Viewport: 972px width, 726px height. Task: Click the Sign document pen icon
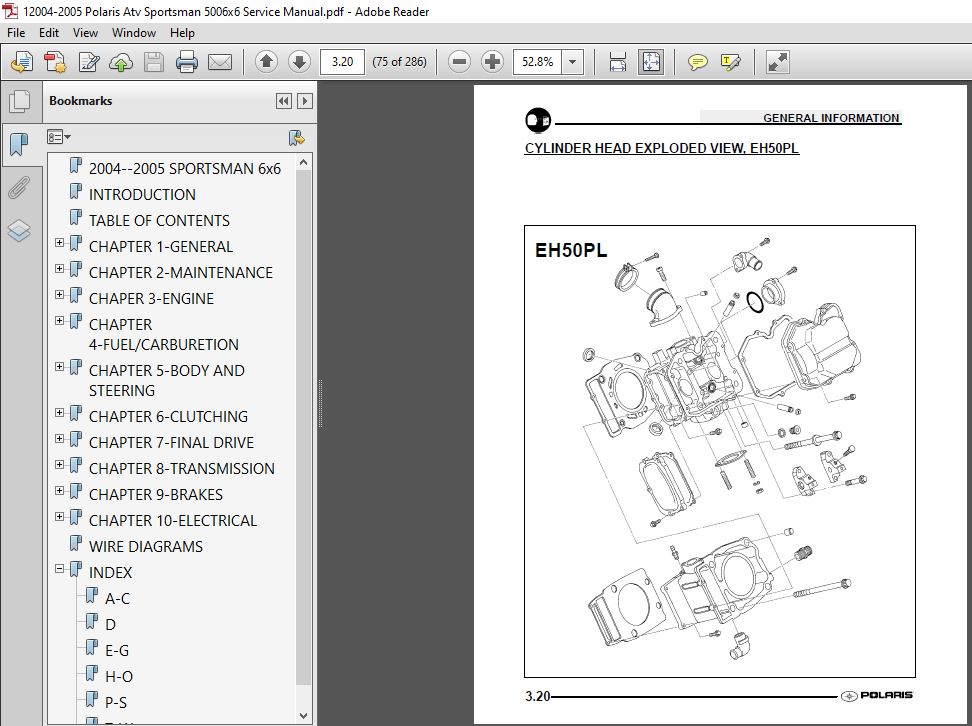89,62
